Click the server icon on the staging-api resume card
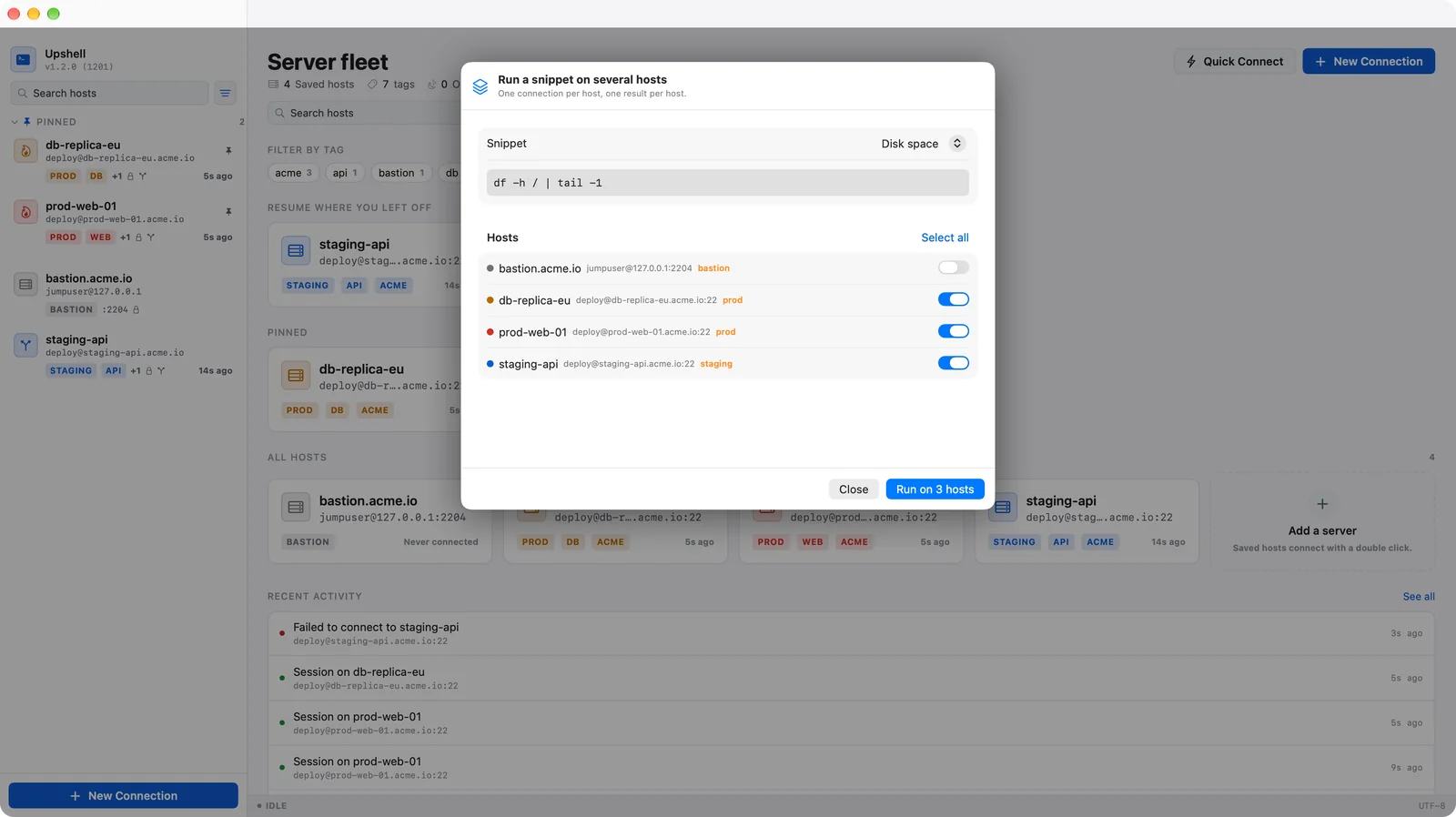 (x=296, y=250)
